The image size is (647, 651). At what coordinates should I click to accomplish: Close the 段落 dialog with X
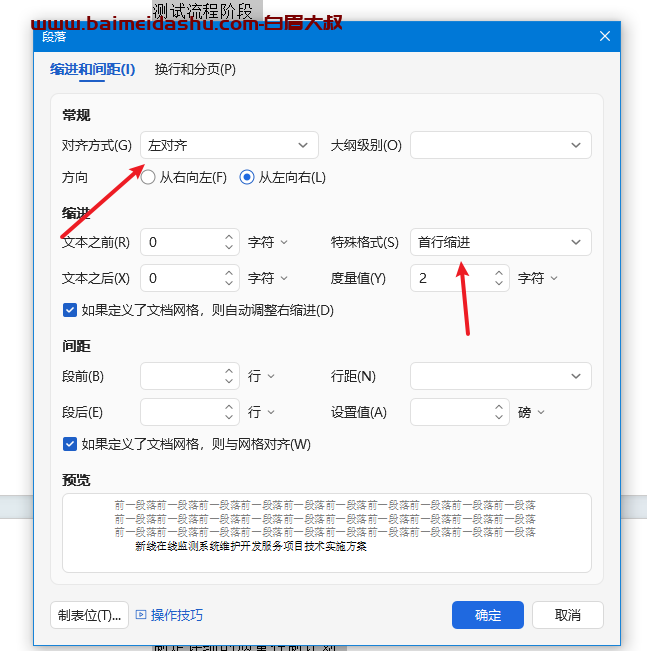pyautogui.click(x=604, y=36)
